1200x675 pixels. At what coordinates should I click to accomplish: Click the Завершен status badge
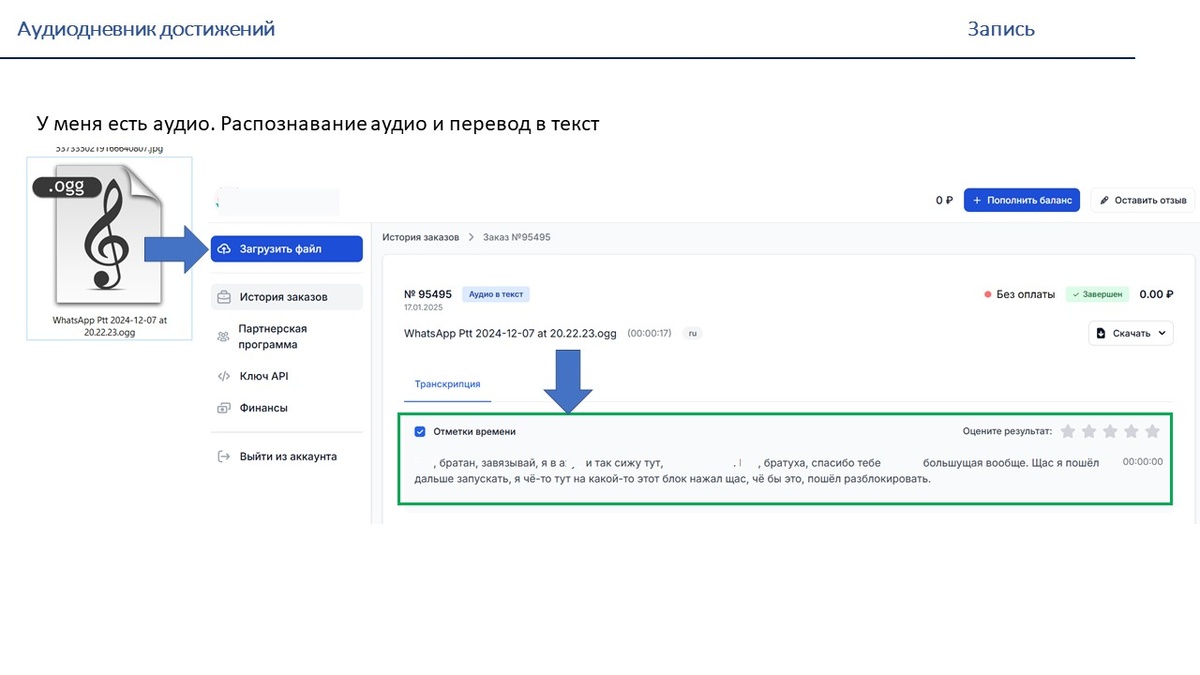click(x=1097, y=294)
